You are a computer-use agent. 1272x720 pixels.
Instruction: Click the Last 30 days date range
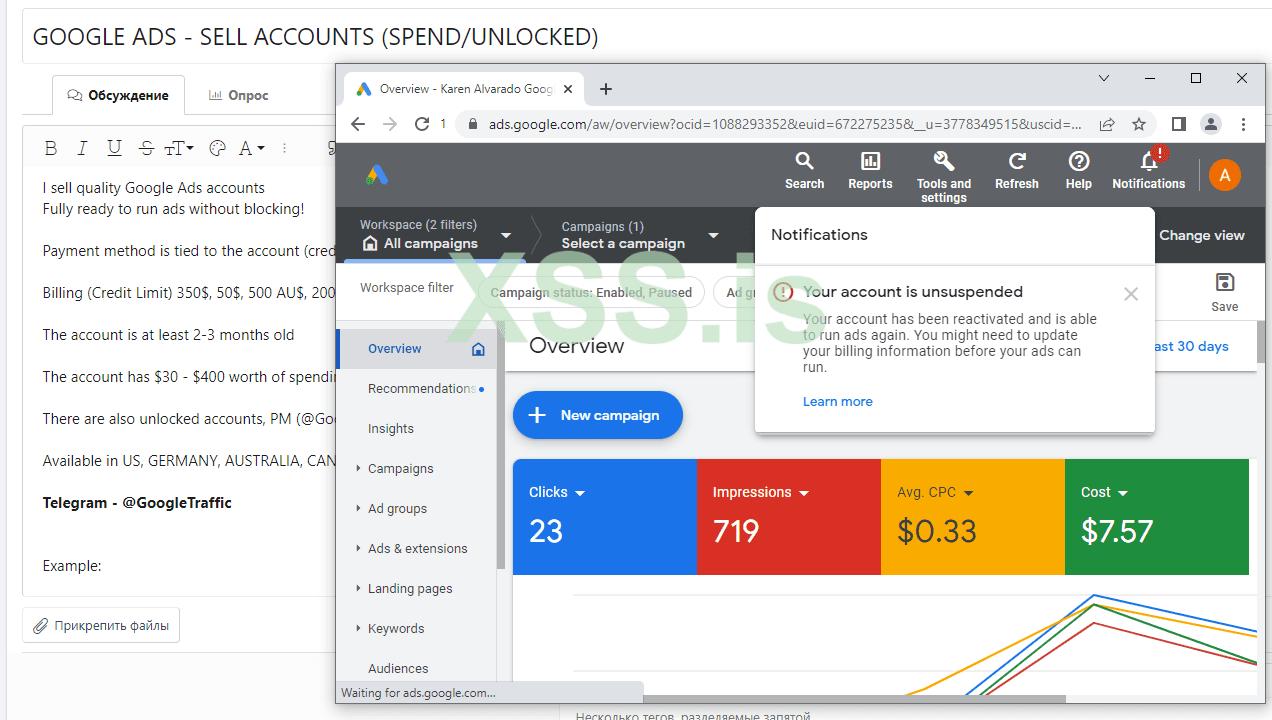click(1192, 346)
